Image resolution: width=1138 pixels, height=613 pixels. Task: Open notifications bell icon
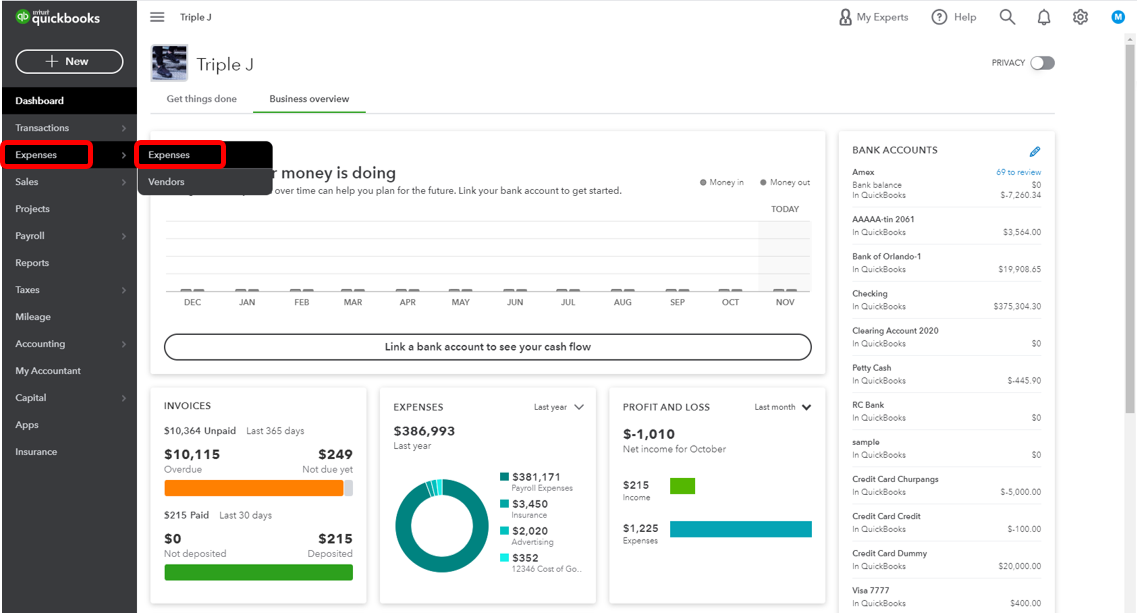pyautogui.click(x=1044, y=17)
